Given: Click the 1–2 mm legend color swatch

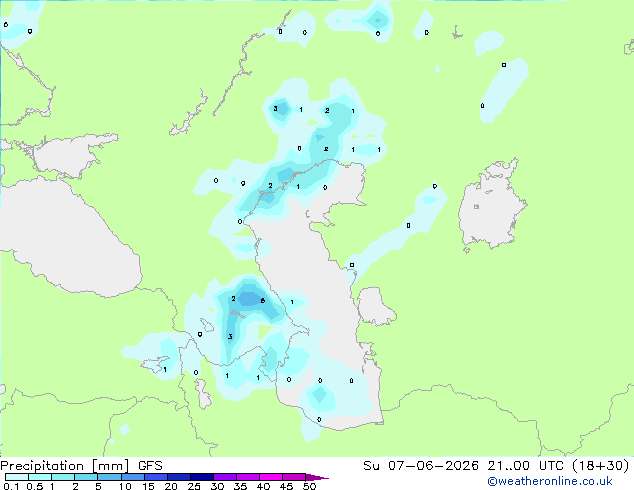Looking at the screenshot, I should (63, 477).
